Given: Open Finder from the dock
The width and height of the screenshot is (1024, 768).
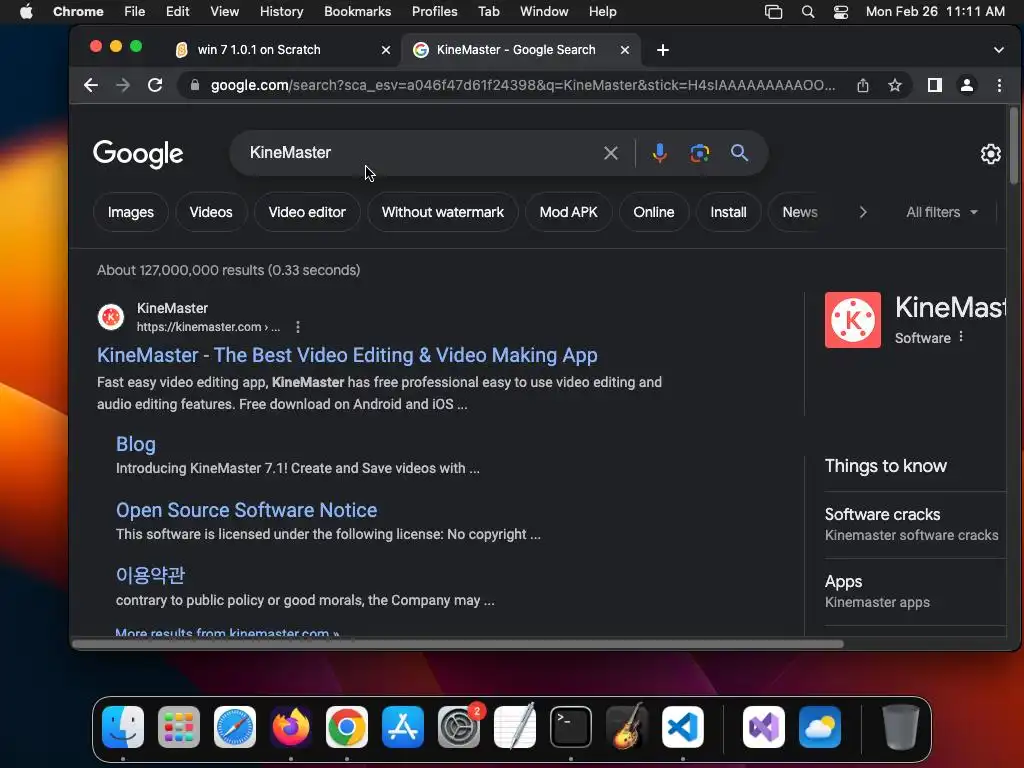Looking at the screenshot, I should point(123,727).
